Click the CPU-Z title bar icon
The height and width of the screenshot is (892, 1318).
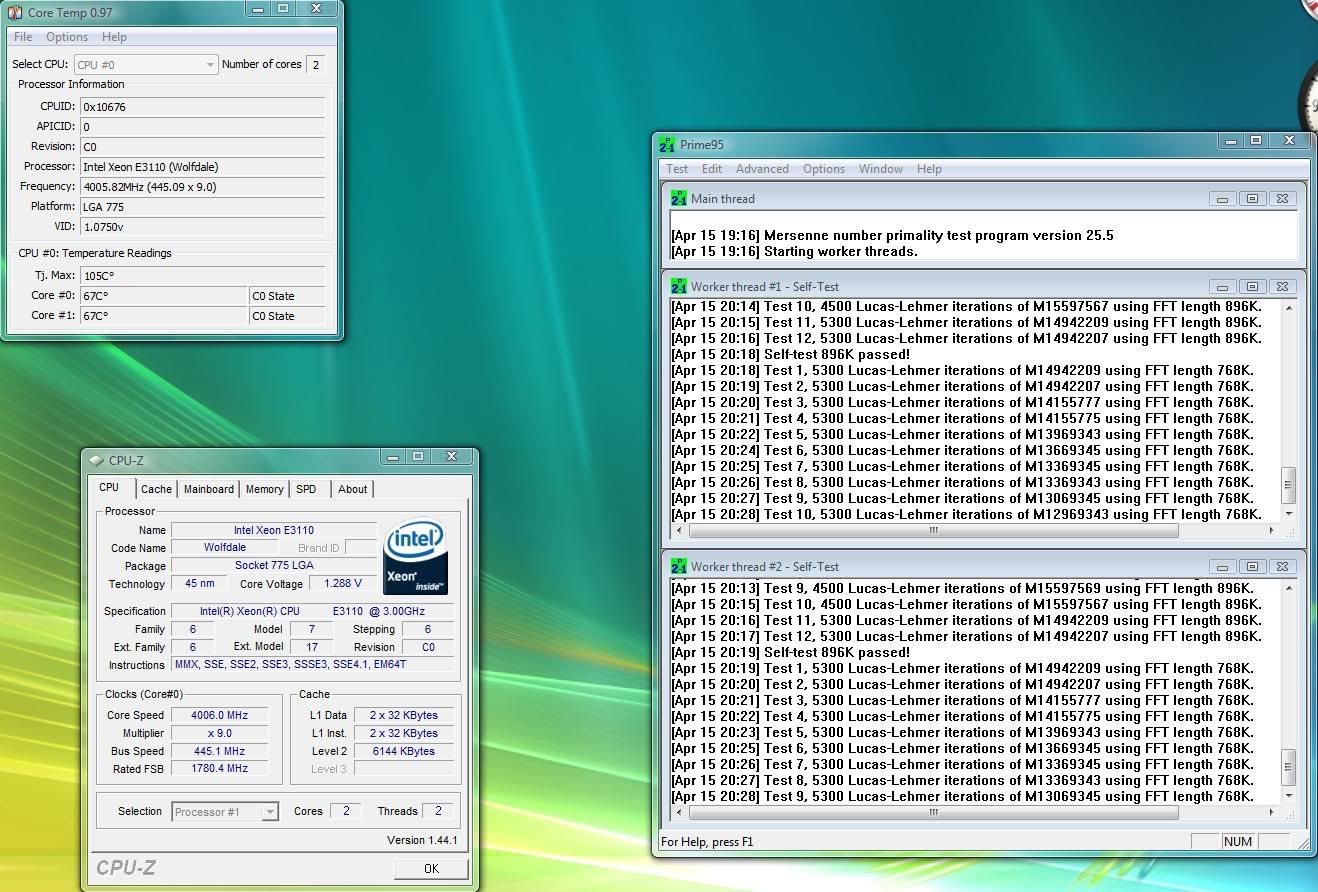click(x=96, y=461)
